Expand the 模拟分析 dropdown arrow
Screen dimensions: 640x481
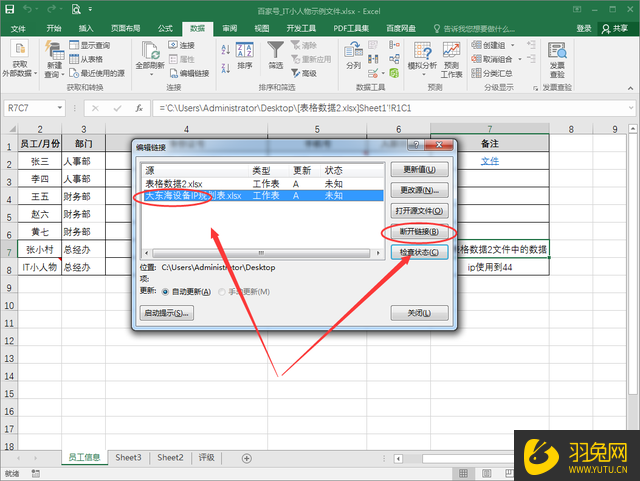click(x=423, y=75)
